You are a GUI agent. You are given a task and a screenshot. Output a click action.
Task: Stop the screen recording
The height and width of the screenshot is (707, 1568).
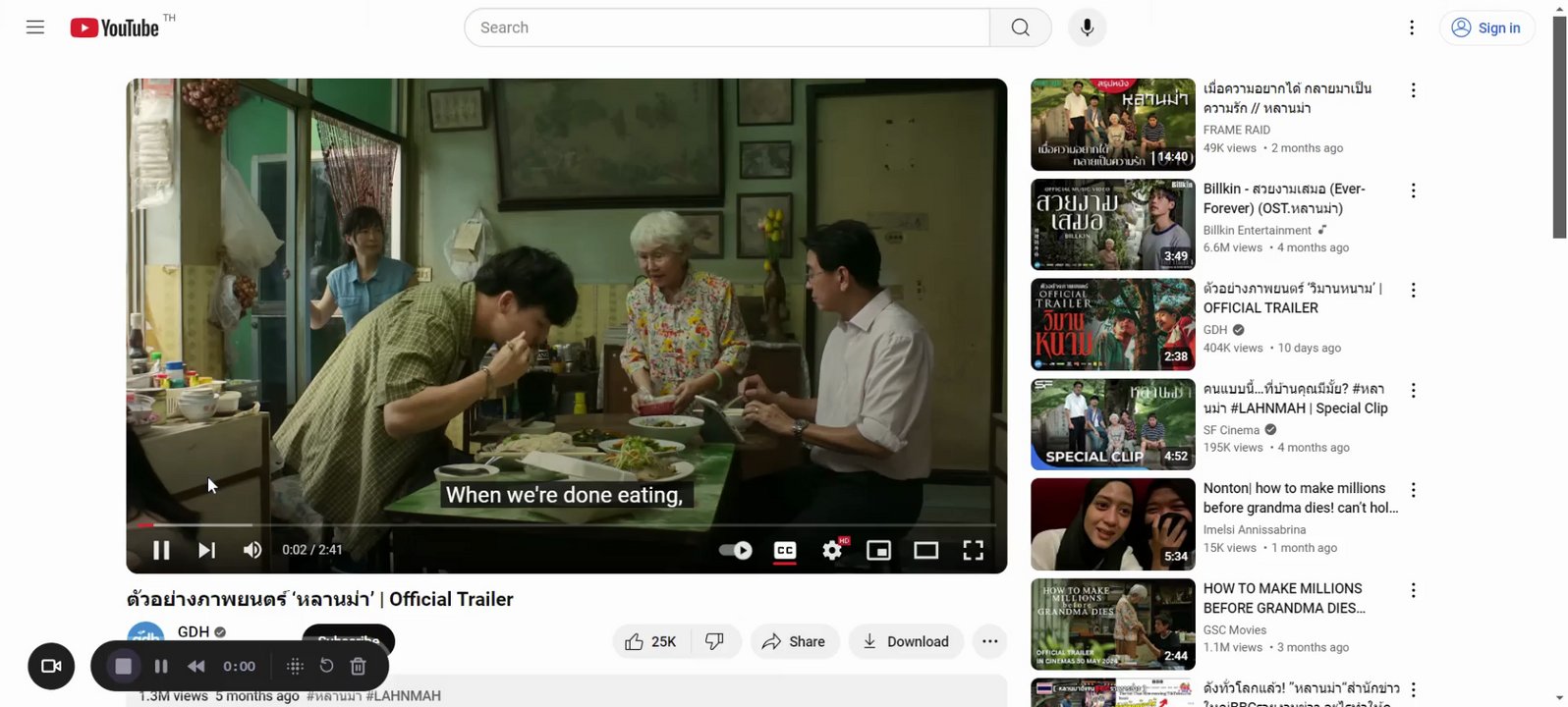click(x=123, y=666)
